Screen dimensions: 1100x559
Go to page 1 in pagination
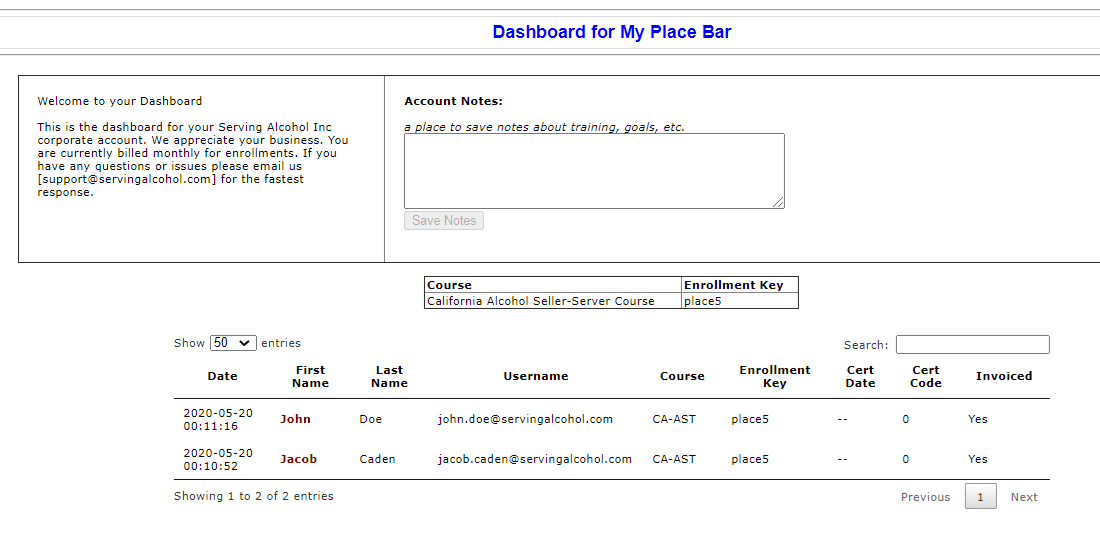coord(981,497)
